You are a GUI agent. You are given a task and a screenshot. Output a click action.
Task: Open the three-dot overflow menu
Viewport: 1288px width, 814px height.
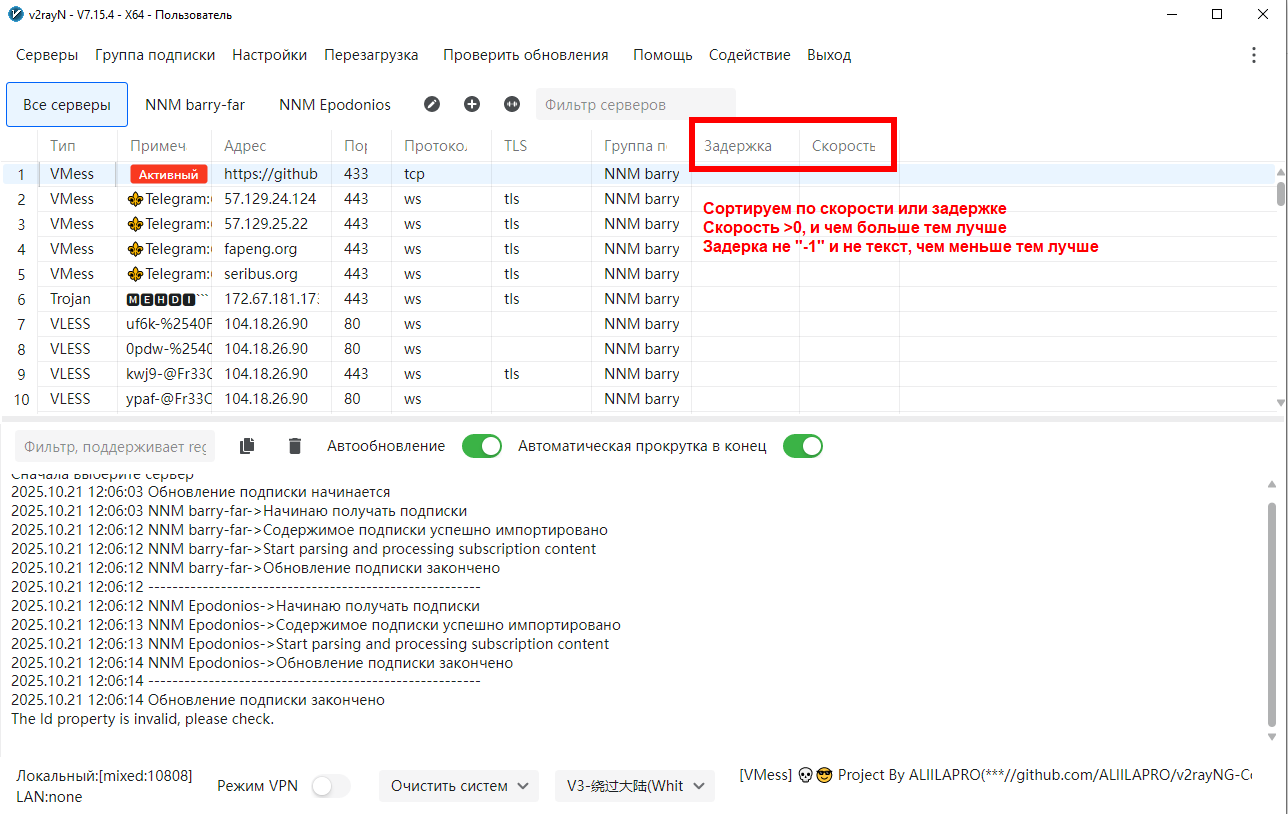1254,55
